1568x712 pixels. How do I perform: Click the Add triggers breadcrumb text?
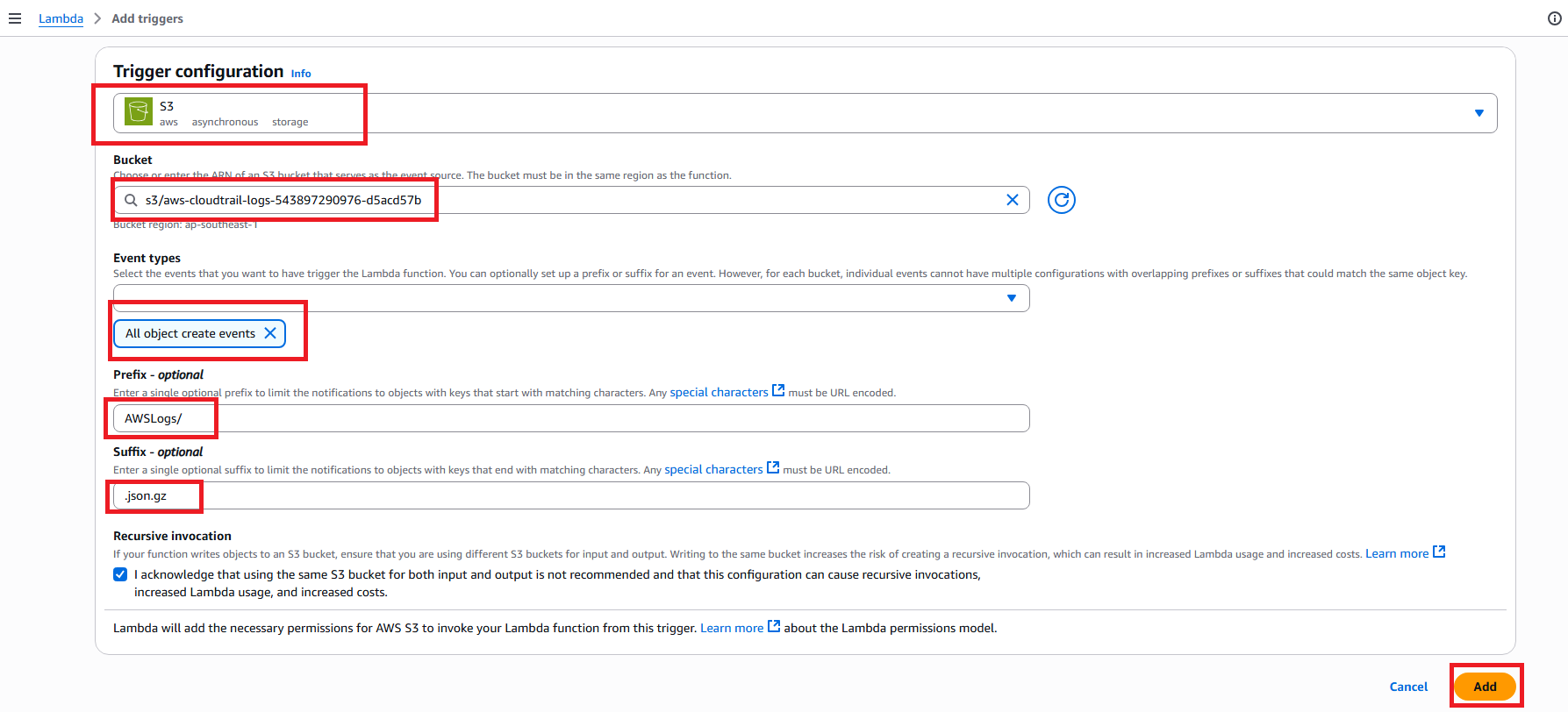point(147,18)
